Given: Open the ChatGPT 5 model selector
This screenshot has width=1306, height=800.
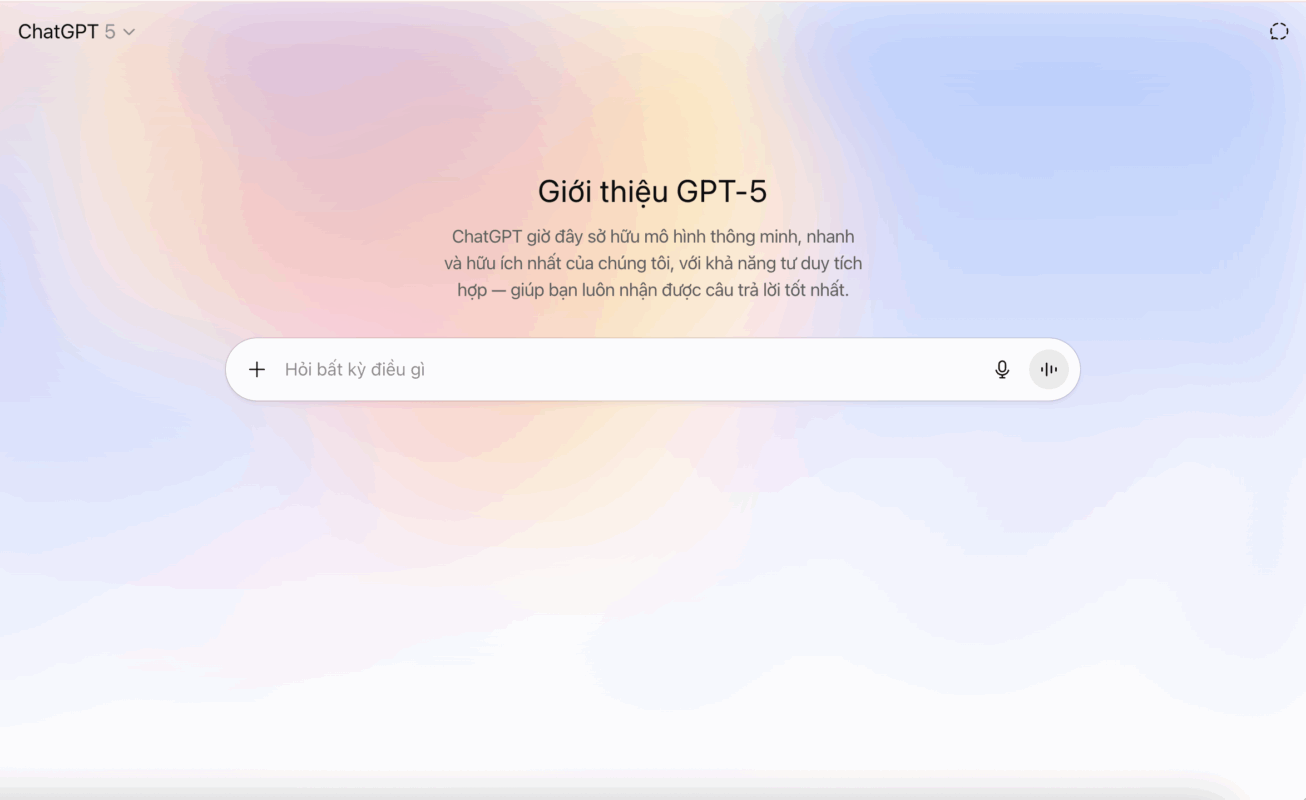Looking at the screenshot, I should click(76, 32).
